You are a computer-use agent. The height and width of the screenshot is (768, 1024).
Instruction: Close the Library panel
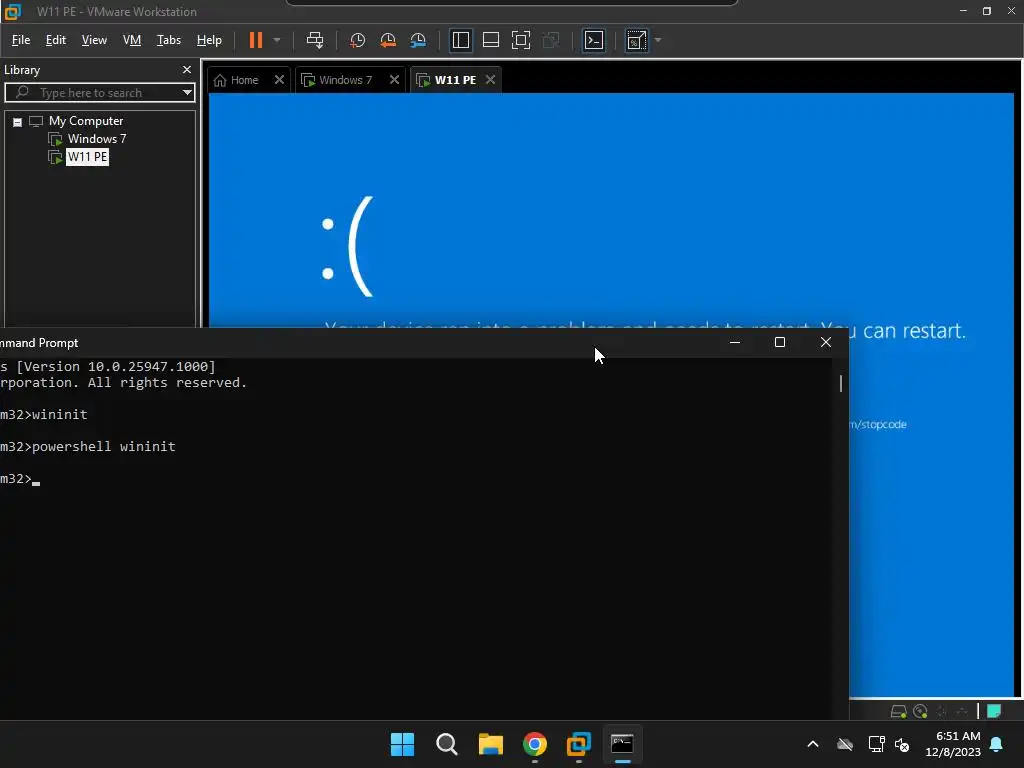187,70
